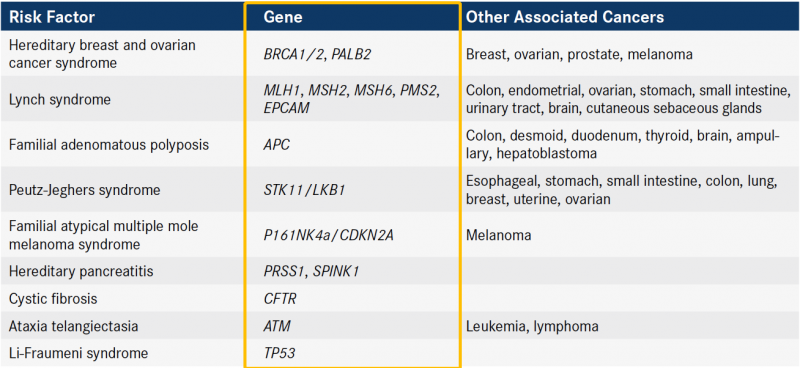Select the Peutz-Jeghers syndrome row label
The width and height of the screenshot is (800, 368).
[x=84, y=190]
